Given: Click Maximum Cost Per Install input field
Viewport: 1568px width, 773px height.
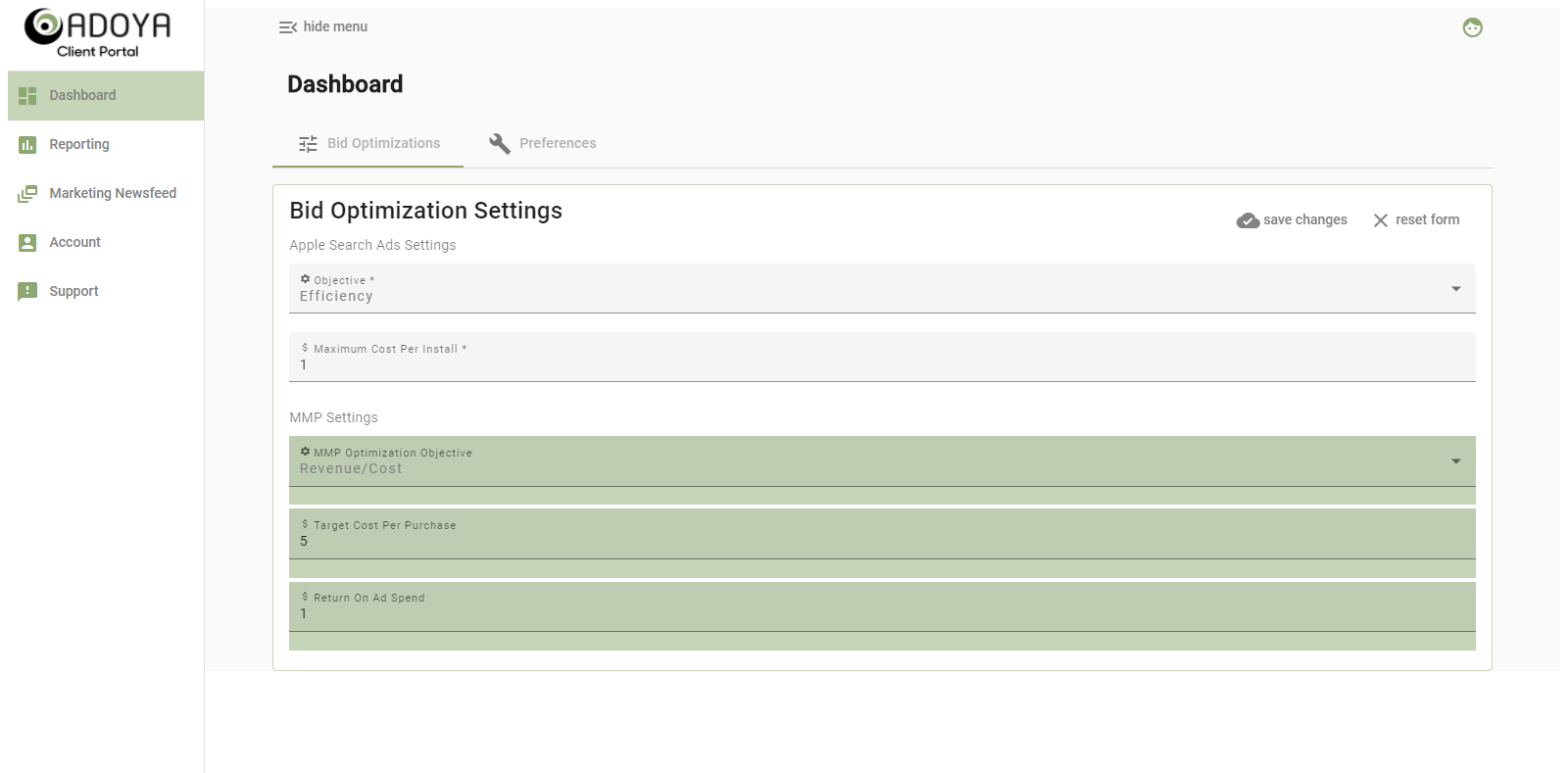Looking at the screenshot, I should tap(882, 358).
